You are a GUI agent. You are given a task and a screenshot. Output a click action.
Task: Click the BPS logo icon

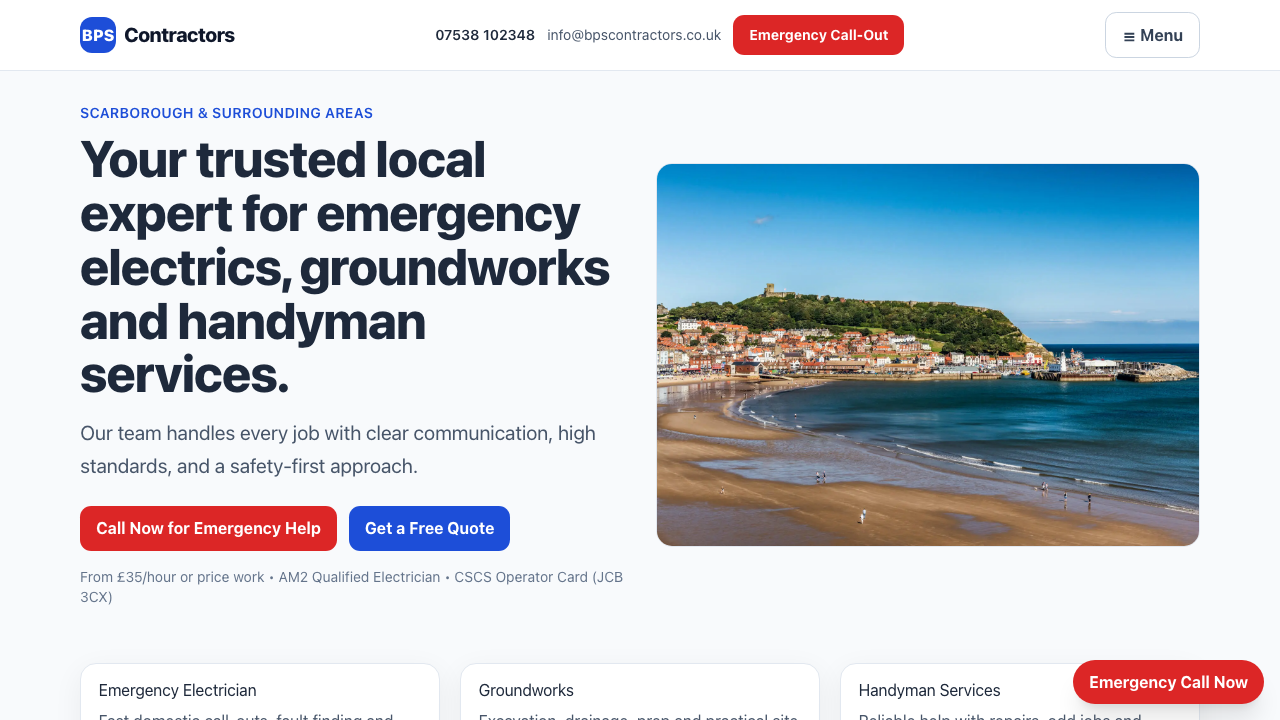point(97,34)
